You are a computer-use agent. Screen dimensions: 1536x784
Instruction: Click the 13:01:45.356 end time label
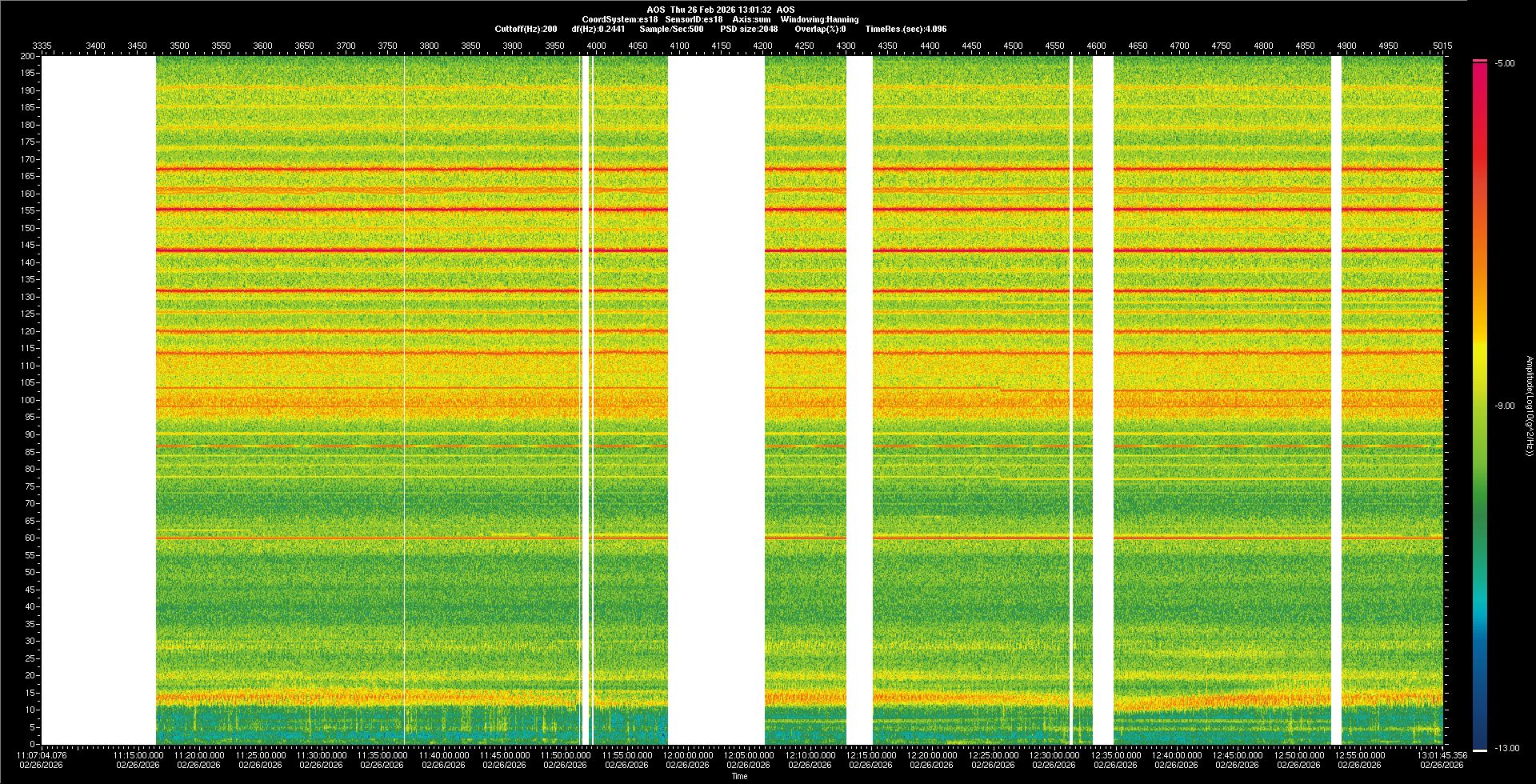pos(1442,754)
